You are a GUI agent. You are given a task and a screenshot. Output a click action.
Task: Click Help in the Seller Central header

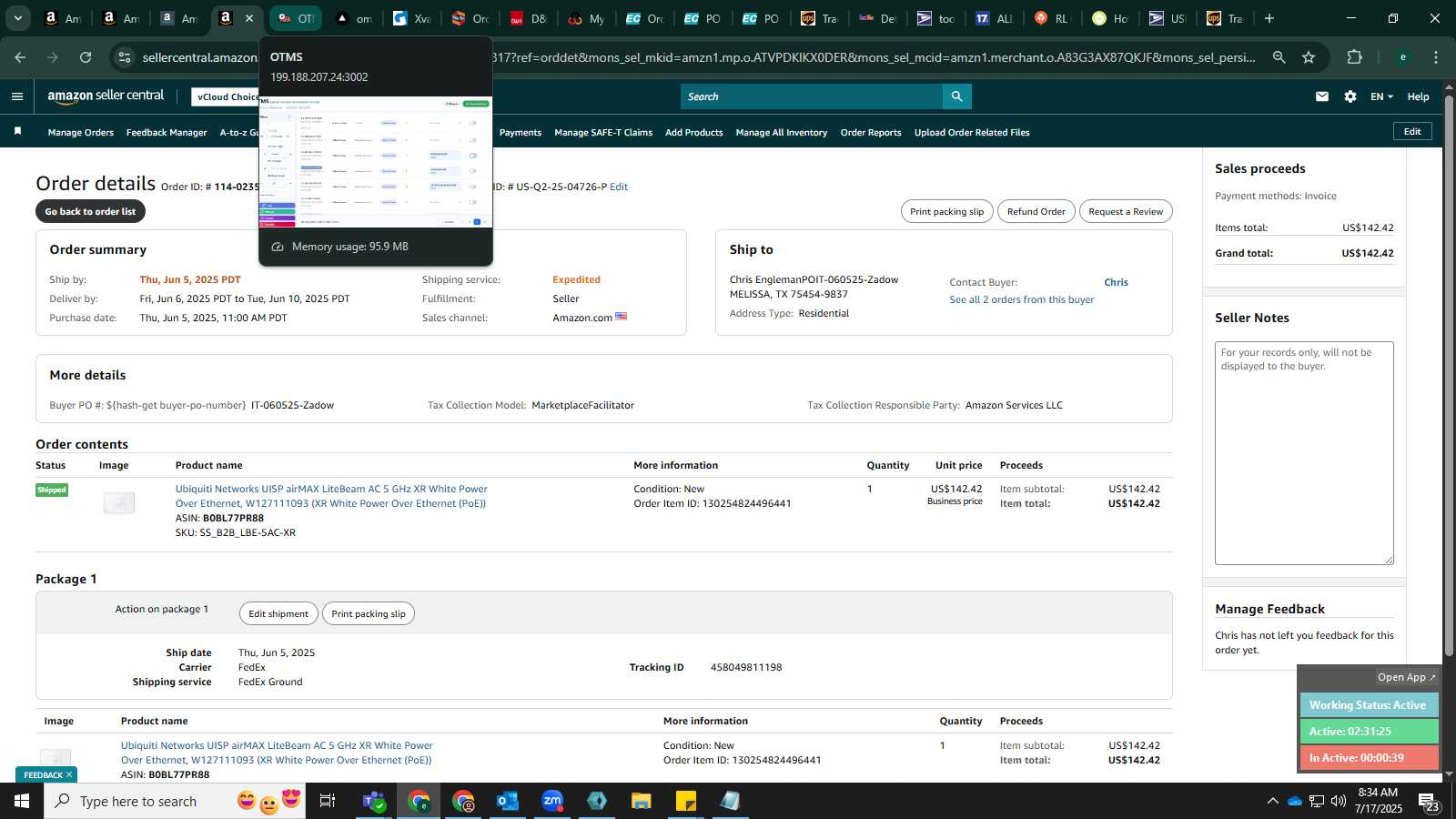[1419, 96]
